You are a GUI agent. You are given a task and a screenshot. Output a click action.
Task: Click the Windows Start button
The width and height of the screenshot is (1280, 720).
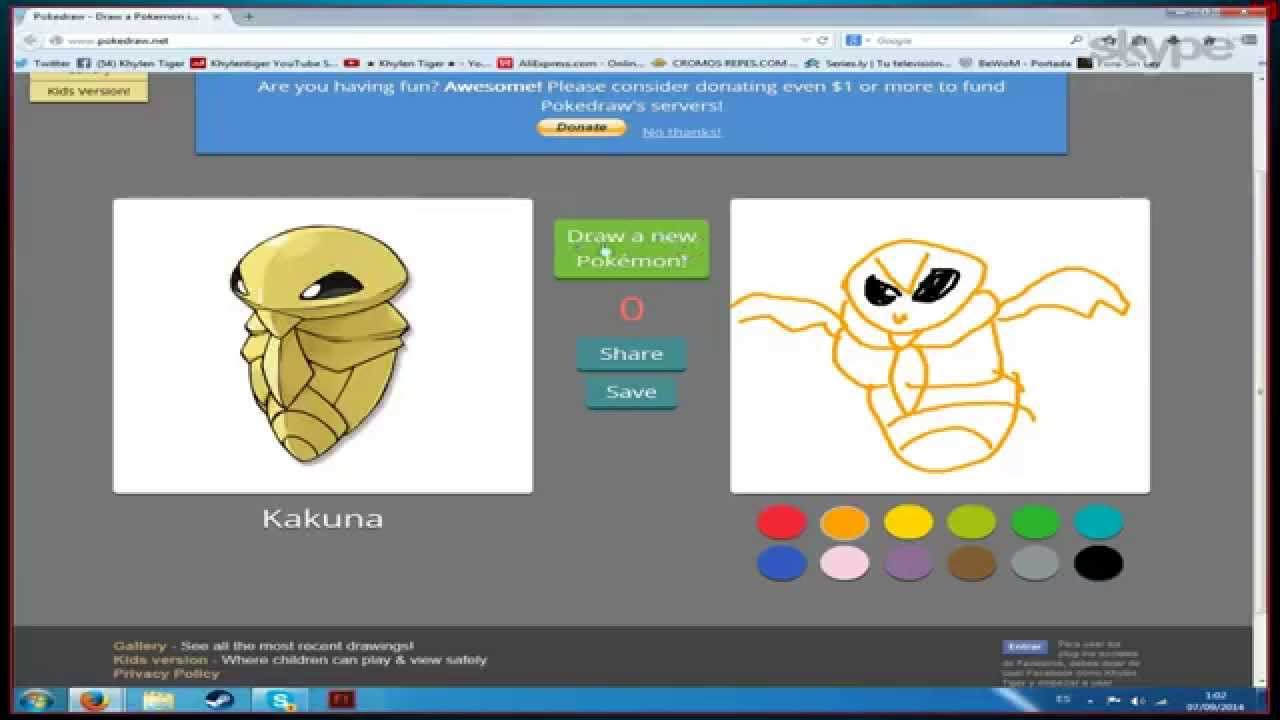point(36,700)
